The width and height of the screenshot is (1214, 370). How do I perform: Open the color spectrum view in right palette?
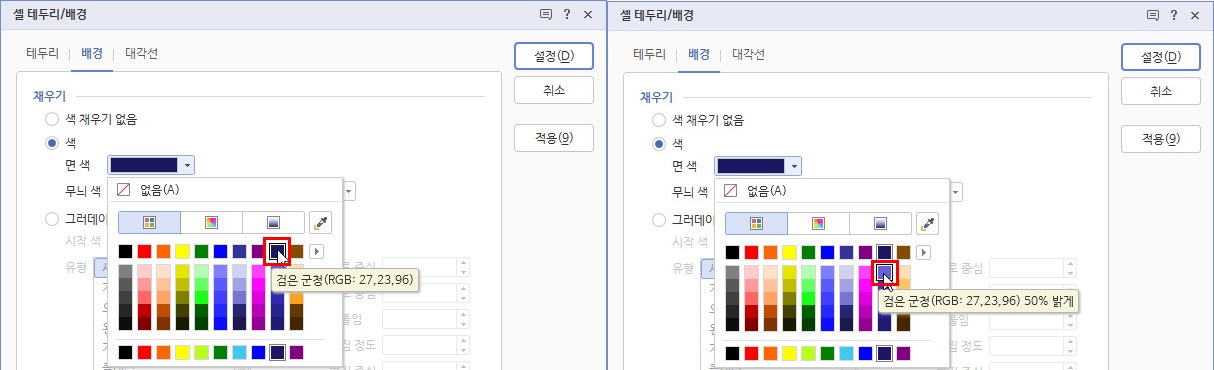coord(818,222)
